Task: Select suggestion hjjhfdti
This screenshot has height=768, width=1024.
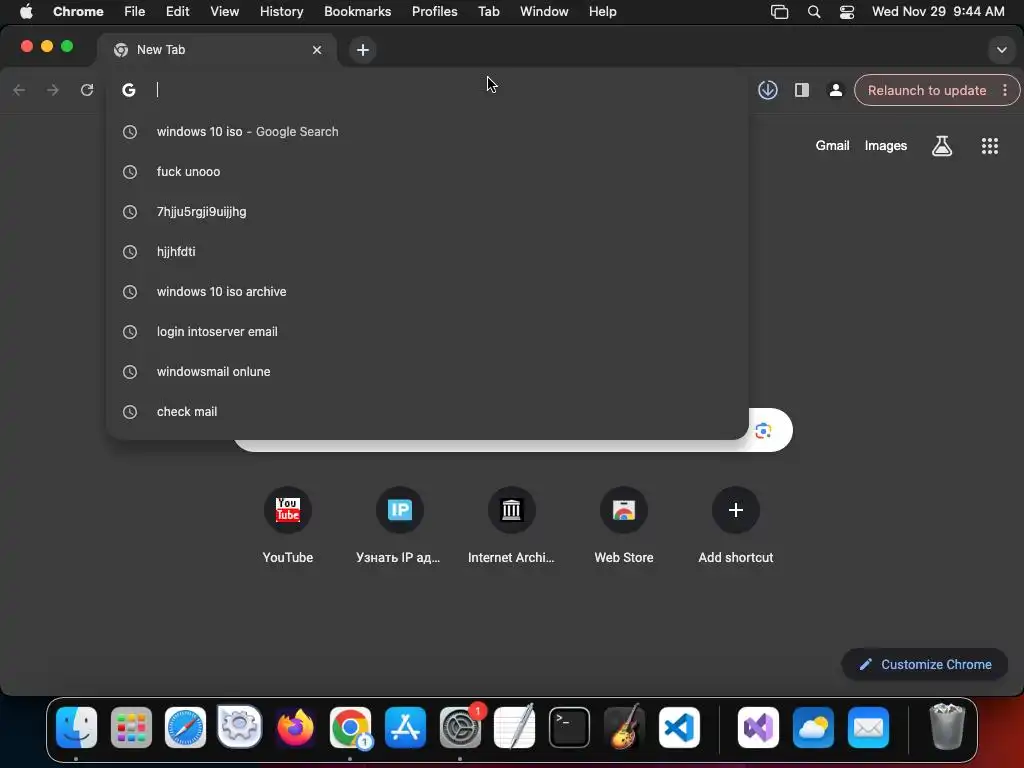Action: (427, 251)
